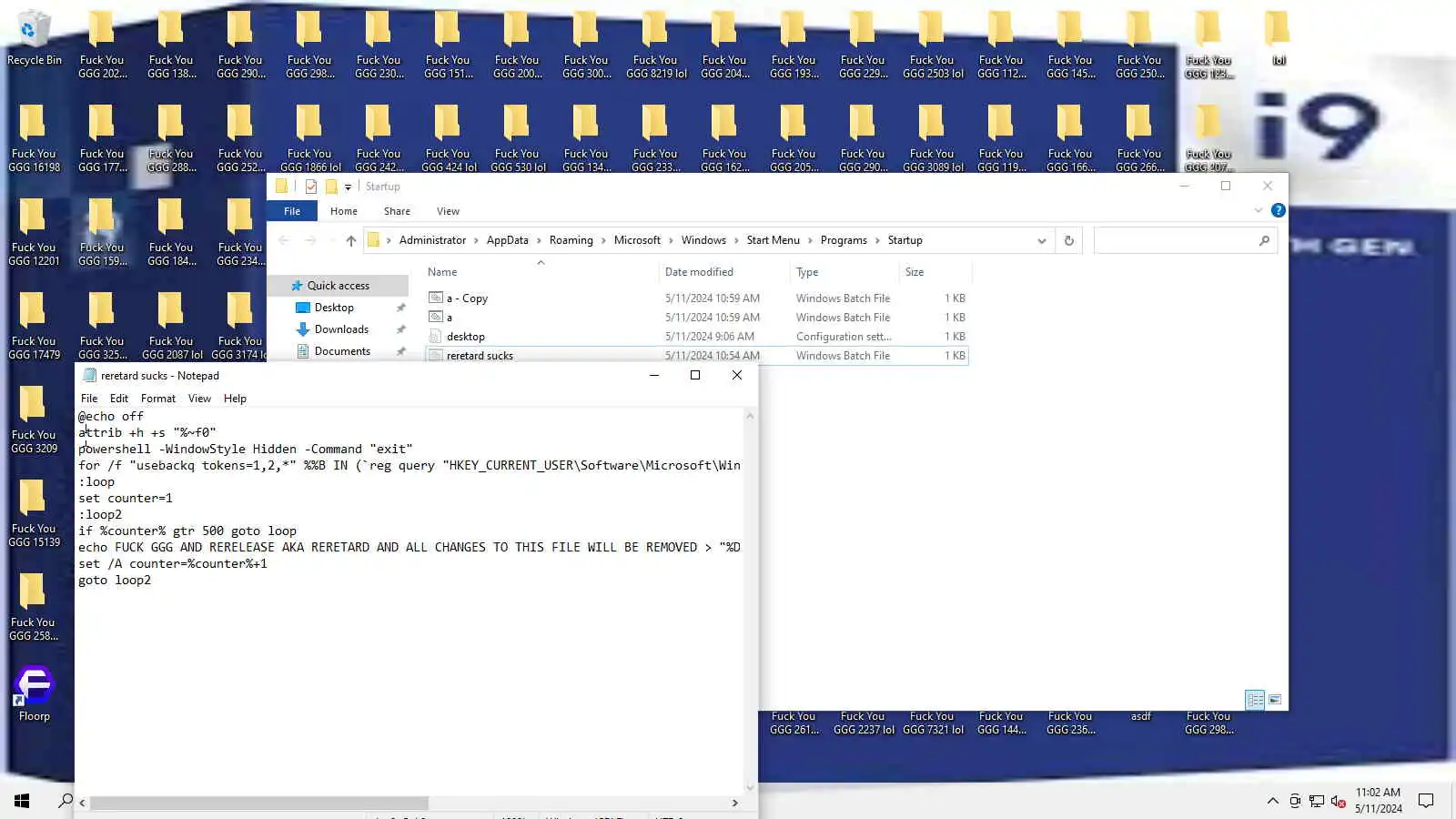Sort files by Type column header
Screen dimensions: 1456x819
point(844,272)
